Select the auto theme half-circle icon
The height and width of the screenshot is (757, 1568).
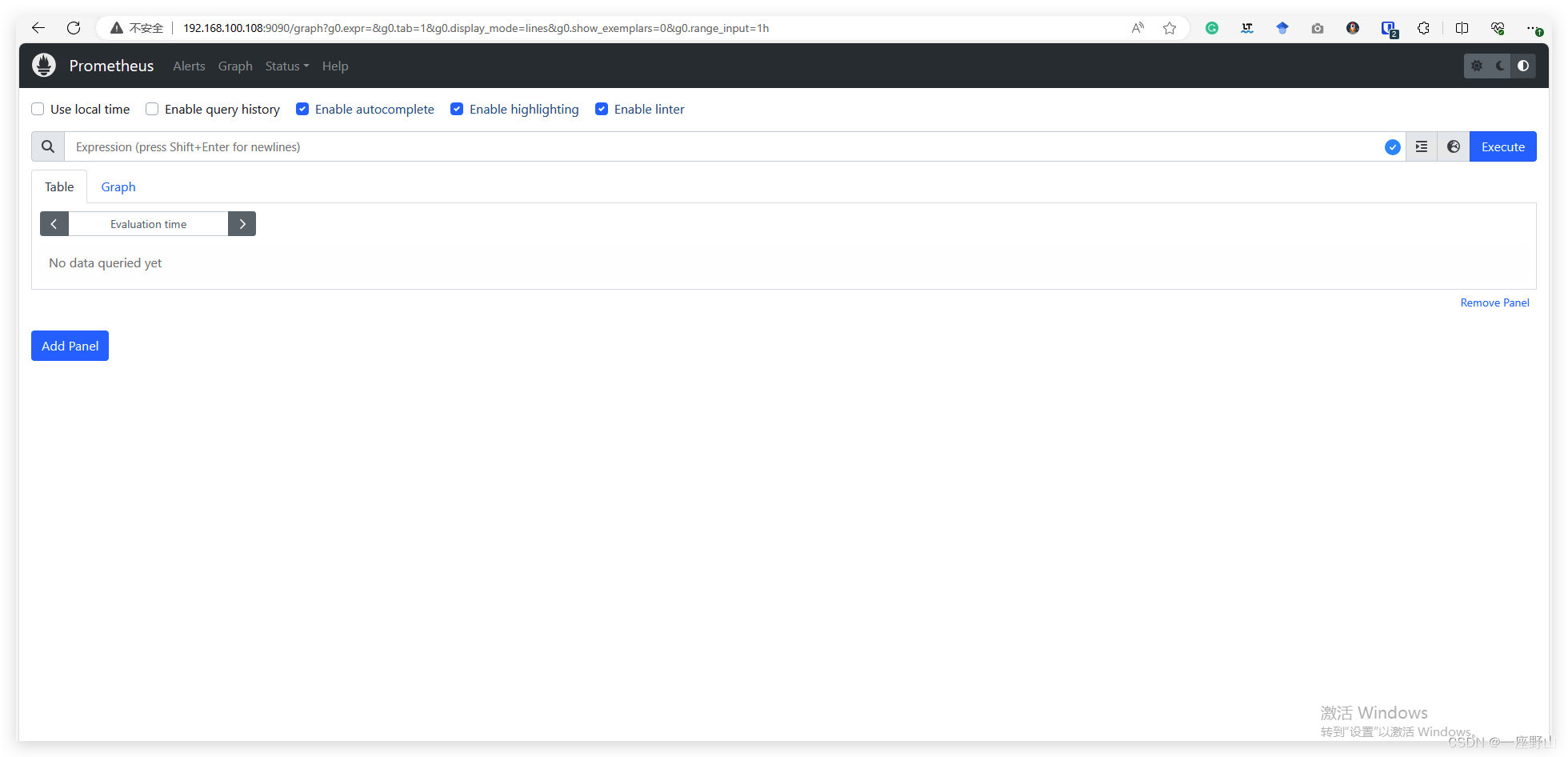tap(1523, 66)
